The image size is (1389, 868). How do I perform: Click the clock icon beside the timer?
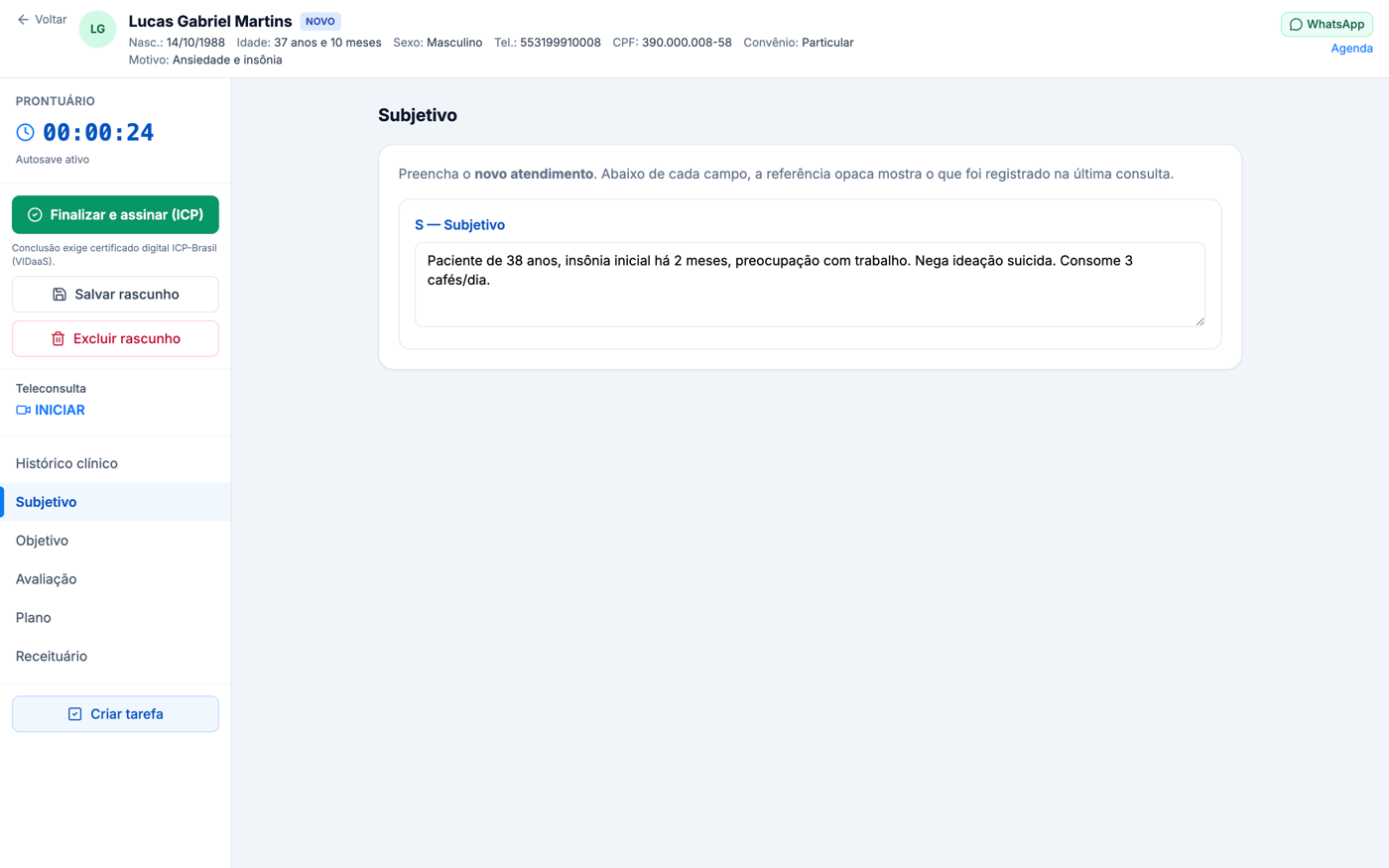(x=26, y=132)
